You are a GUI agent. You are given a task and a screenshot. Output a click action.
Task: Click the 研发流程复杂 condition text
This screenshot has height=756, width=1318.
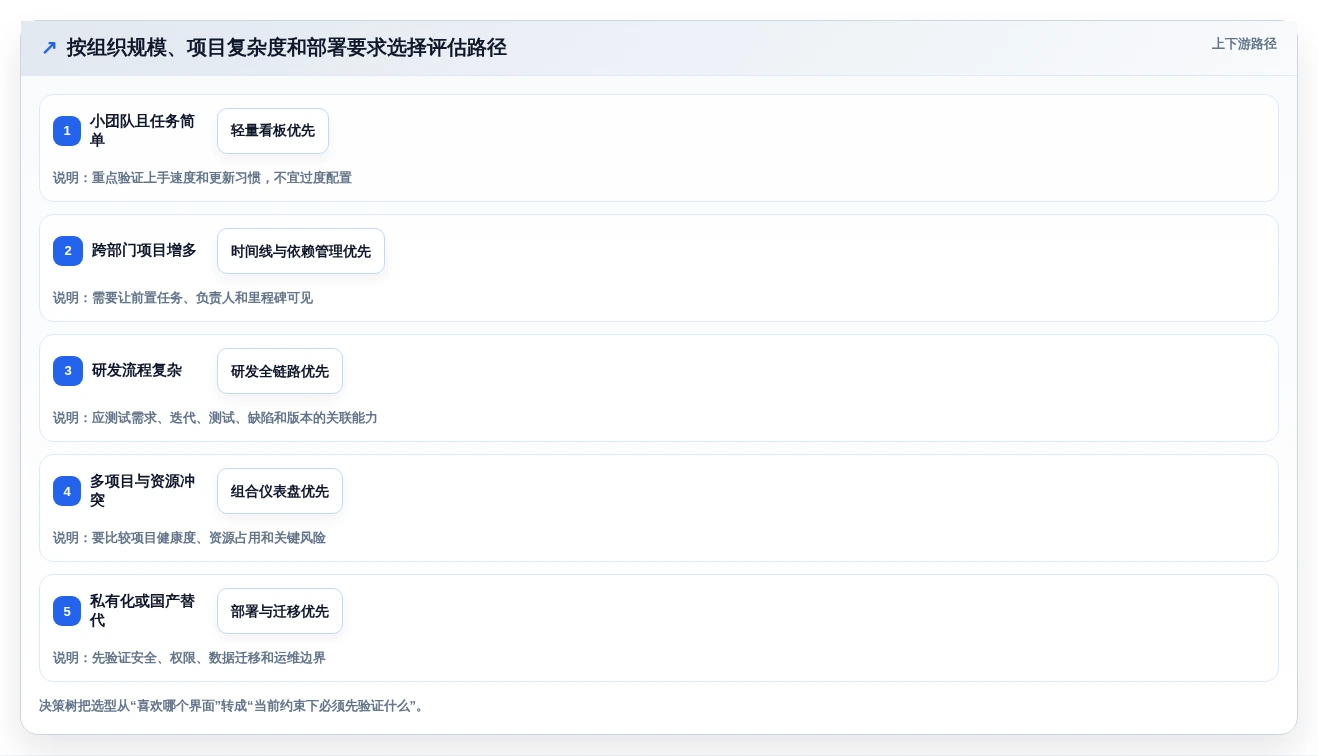click(x=137, y=371)
